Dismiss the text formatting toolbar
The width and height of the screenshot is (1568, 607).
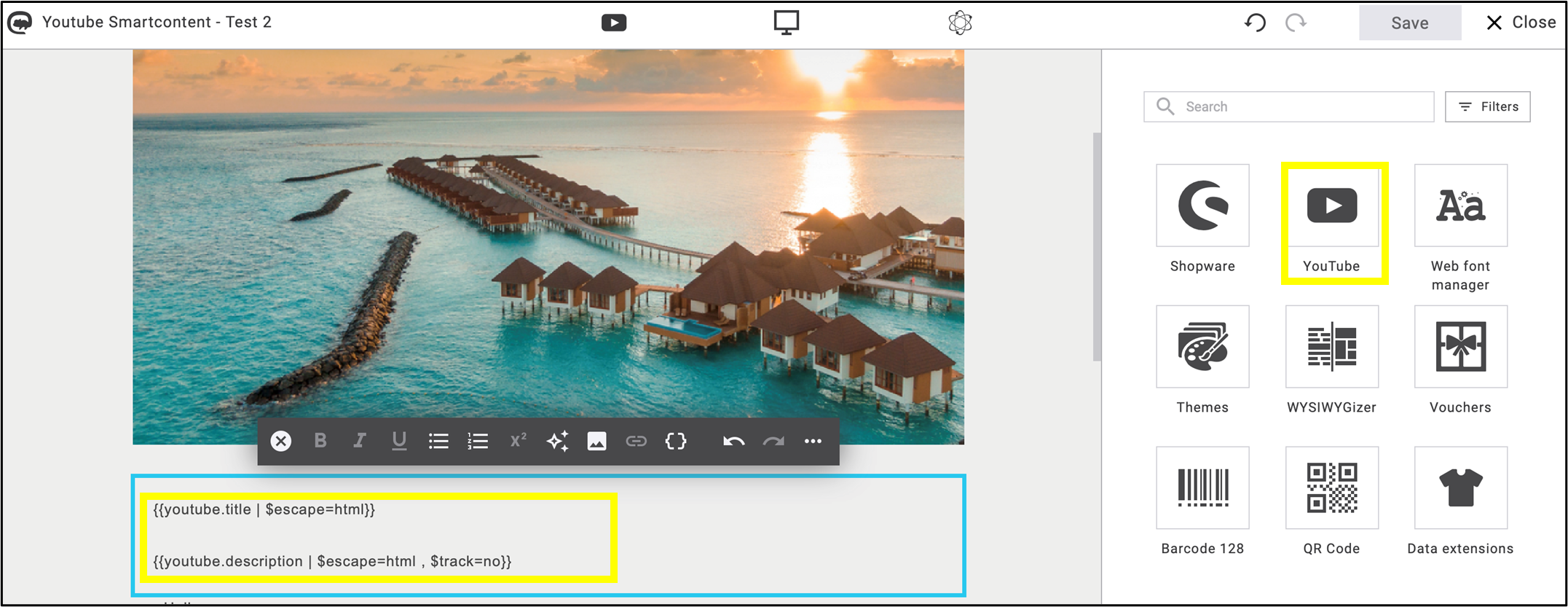[x=281, y=441]
